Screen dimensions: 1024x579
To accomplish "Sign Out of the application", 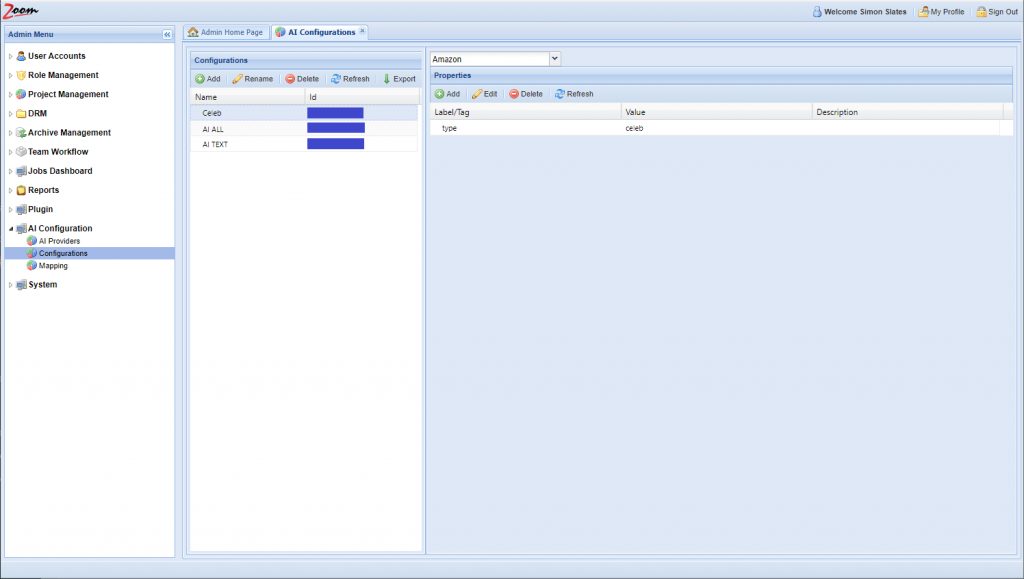I will 996,12.
